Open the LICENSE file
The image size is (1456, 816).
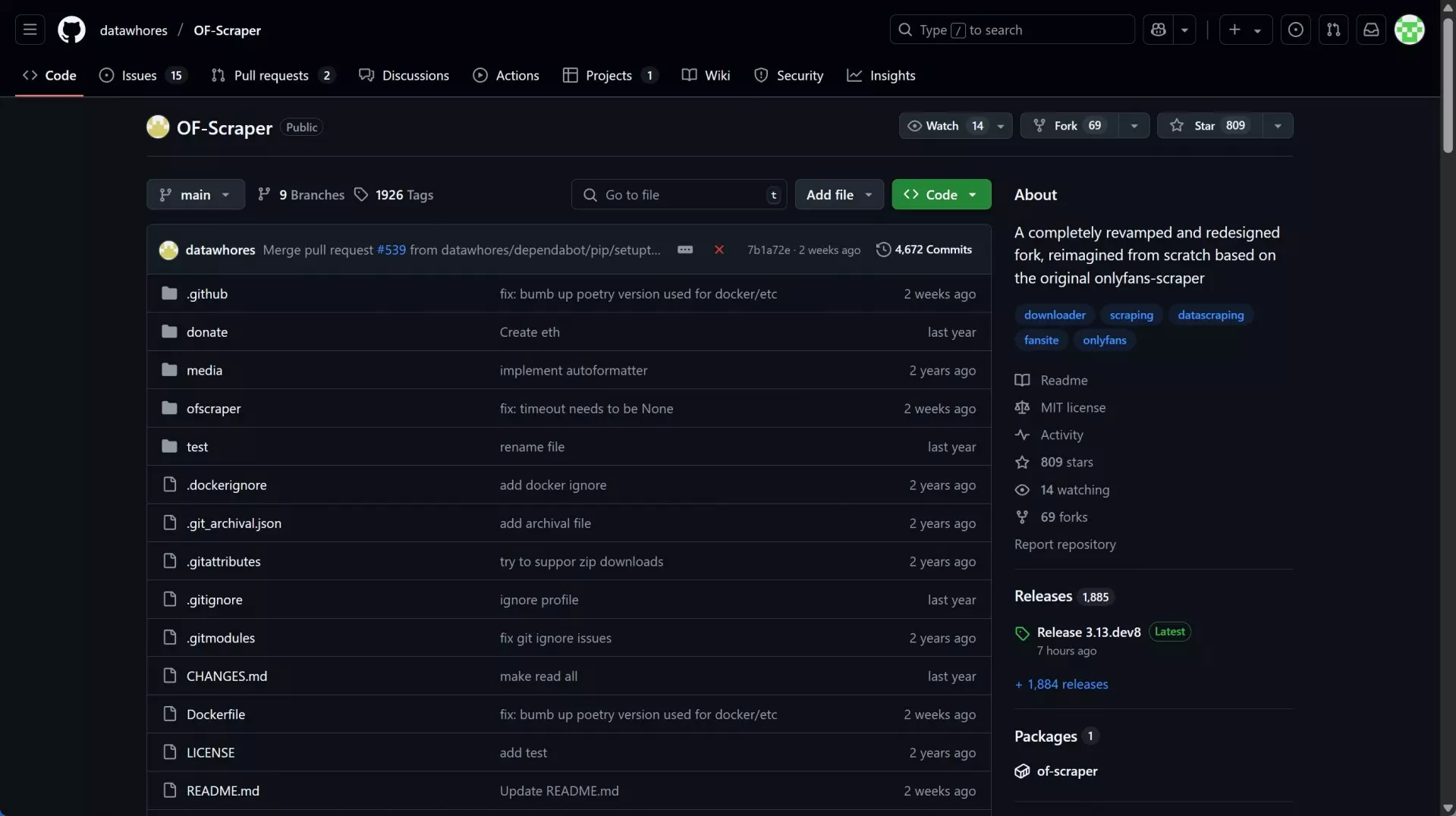click(210, 752)
